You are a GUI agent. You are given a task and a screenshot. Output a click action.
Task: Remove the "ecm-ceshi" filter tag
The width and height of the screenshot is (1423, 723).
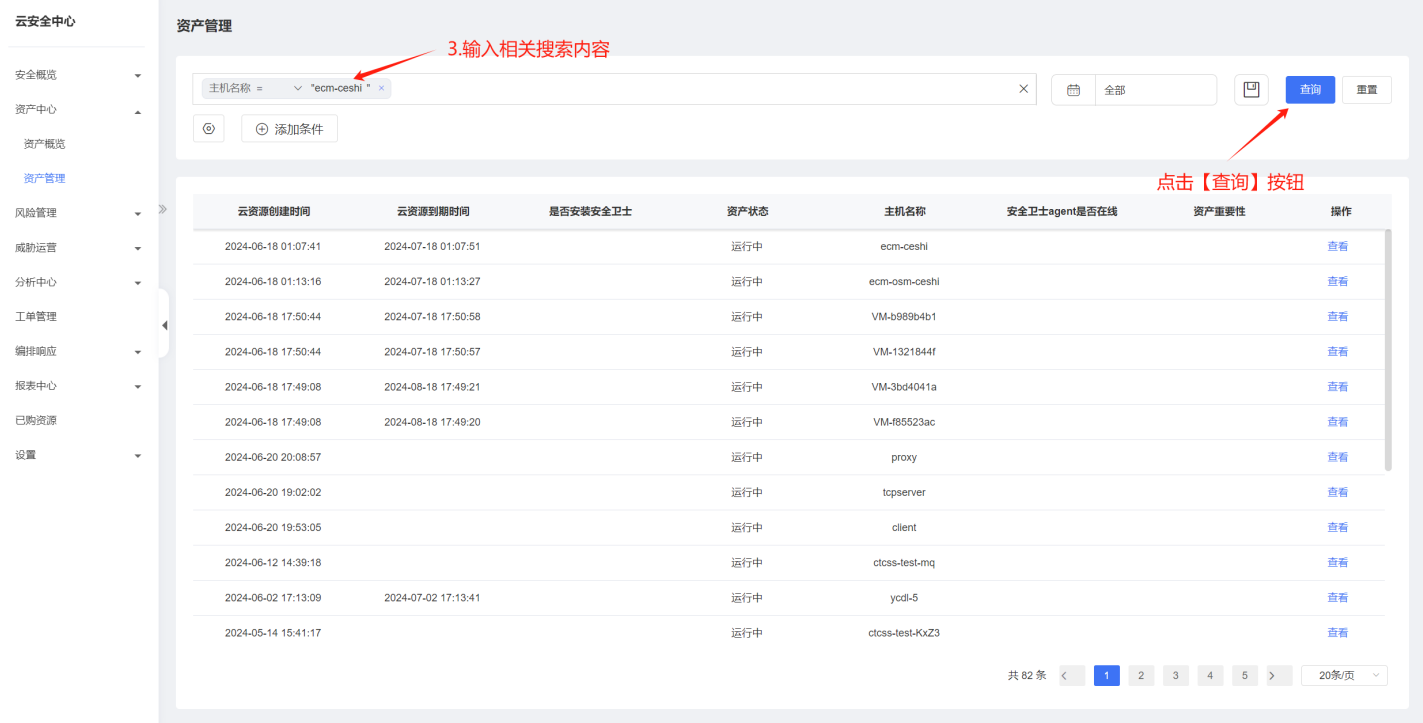tap(381, 88)
